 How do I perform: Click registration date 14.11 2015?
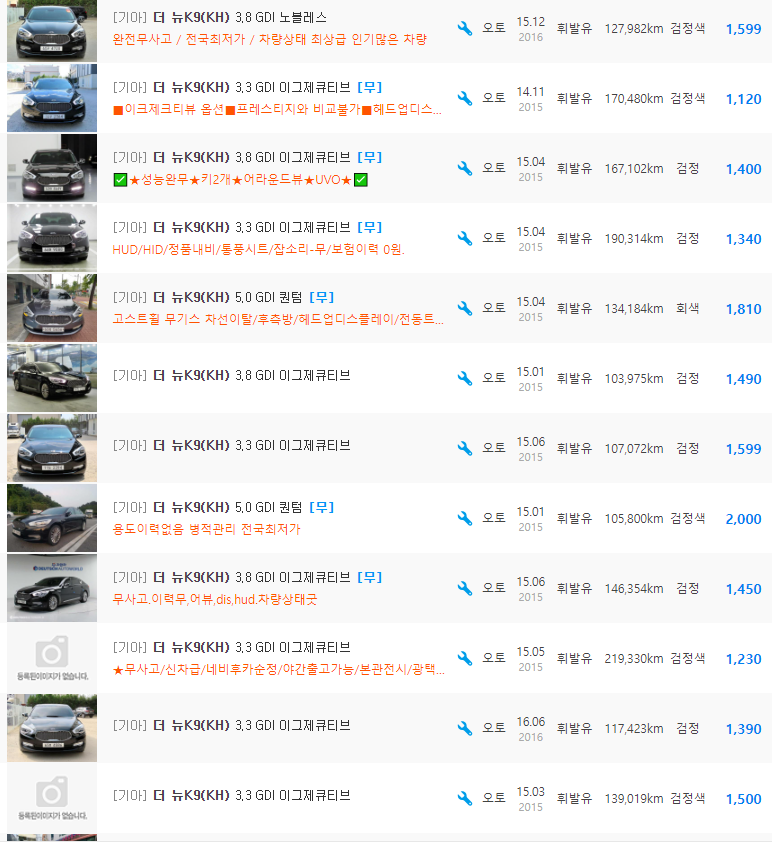[531, 99]
